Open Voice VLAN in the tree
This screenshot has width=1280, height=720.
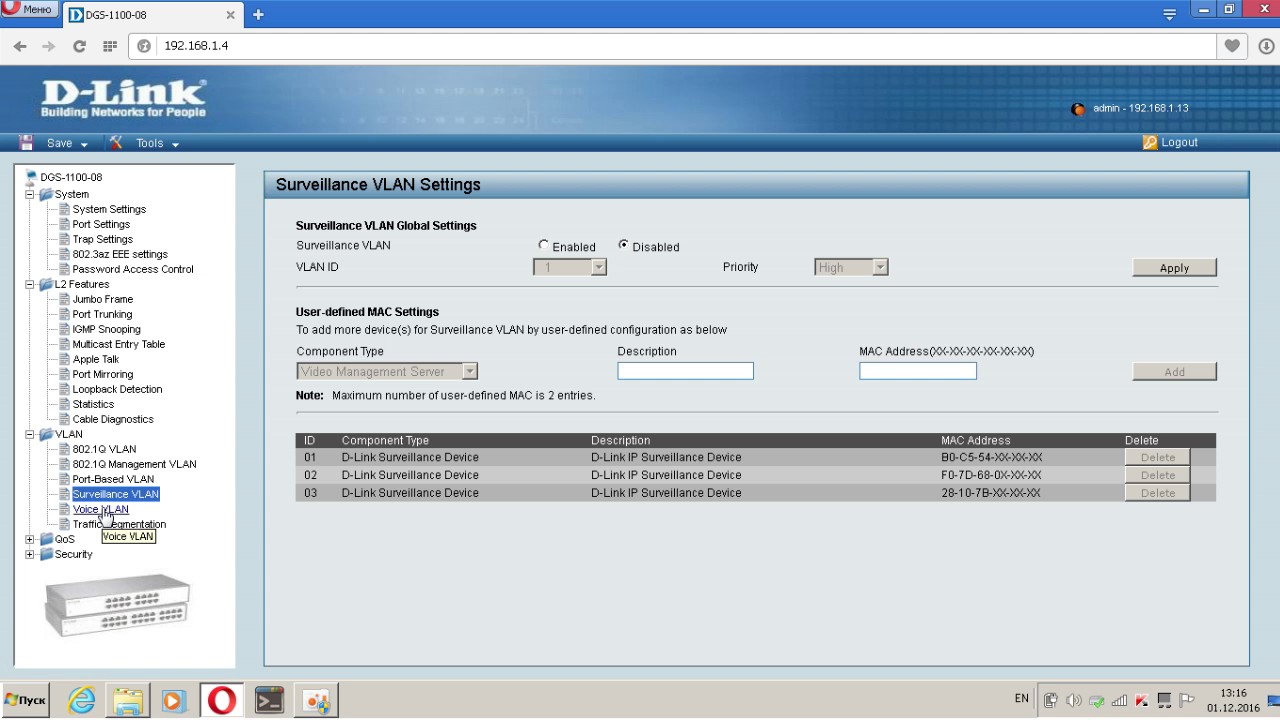[100, 509]
